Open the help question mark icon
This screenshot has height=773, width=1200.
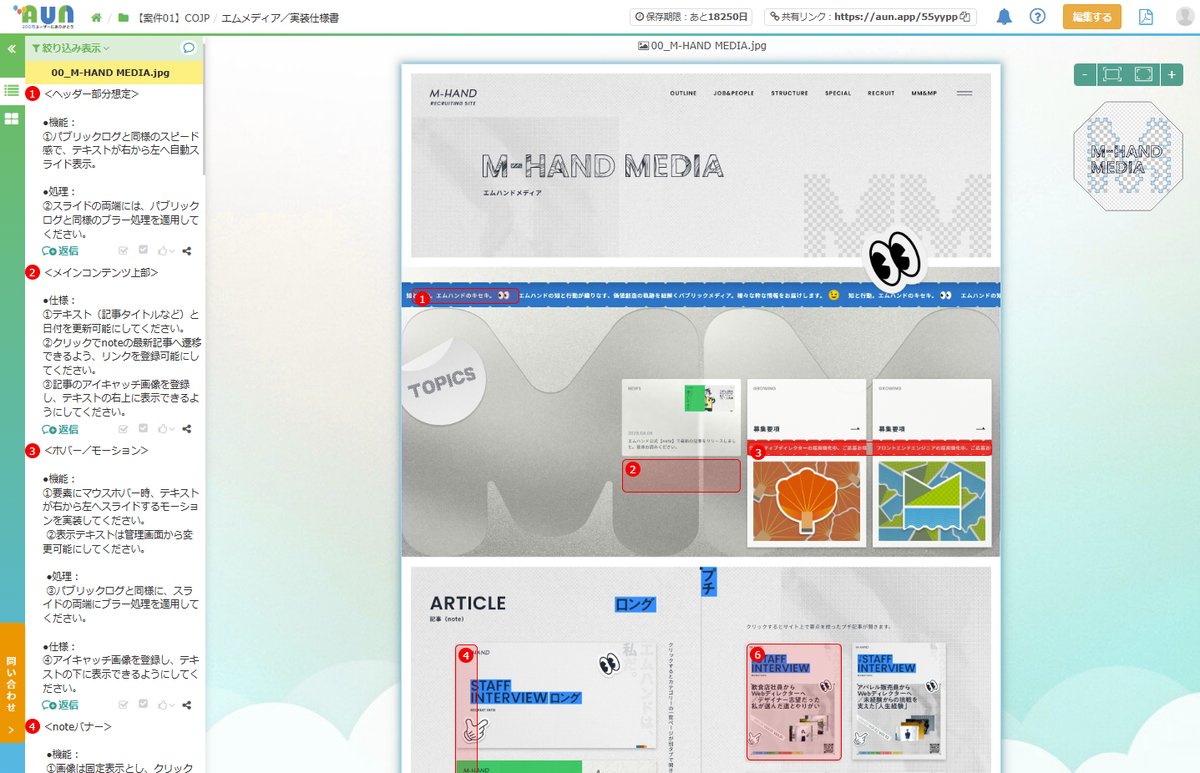tap(1037, 17)
